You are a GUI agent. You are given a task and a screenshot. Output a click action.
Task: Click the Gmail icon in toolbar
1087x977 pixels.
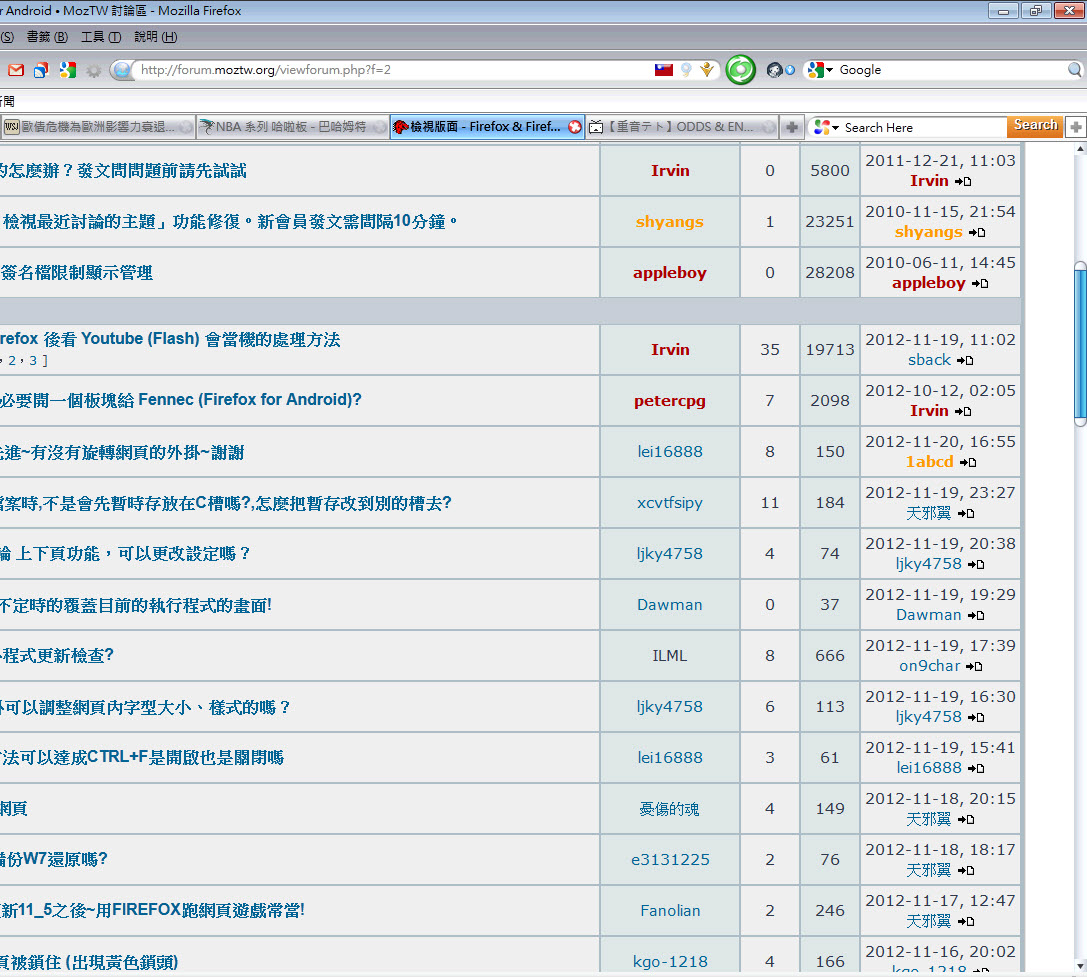[x=16, y=70]
